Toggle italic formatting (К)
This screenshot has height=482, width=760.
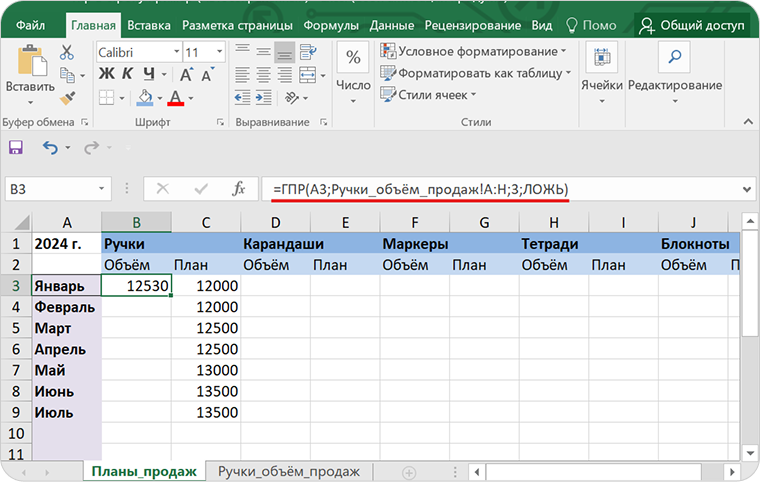[x=127, y=75]
